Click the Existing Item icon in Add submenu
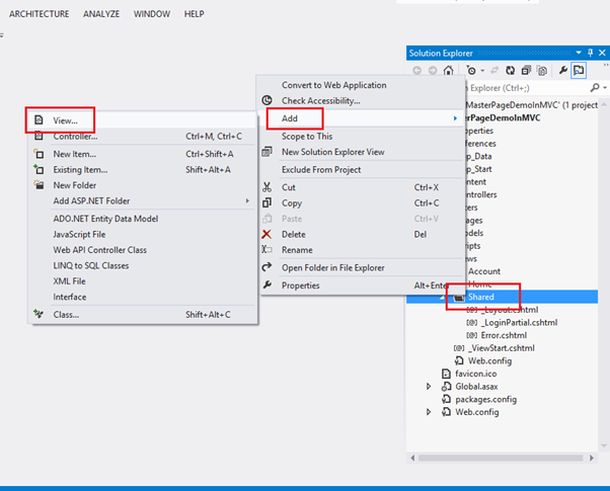Screen dimensions: 610x491 pyautogui.click(x=39, y=169)
